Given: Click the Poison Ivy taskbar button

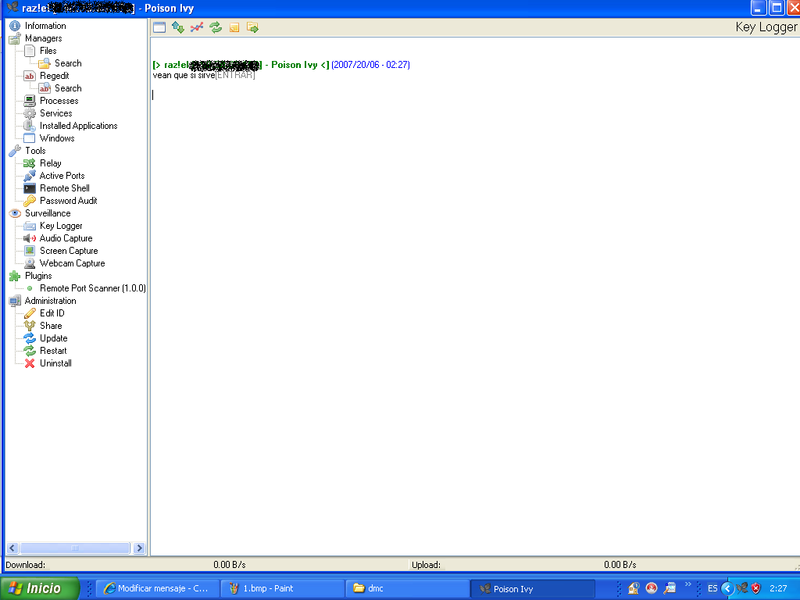Looking at the screenshot, I should click(533, 588).
